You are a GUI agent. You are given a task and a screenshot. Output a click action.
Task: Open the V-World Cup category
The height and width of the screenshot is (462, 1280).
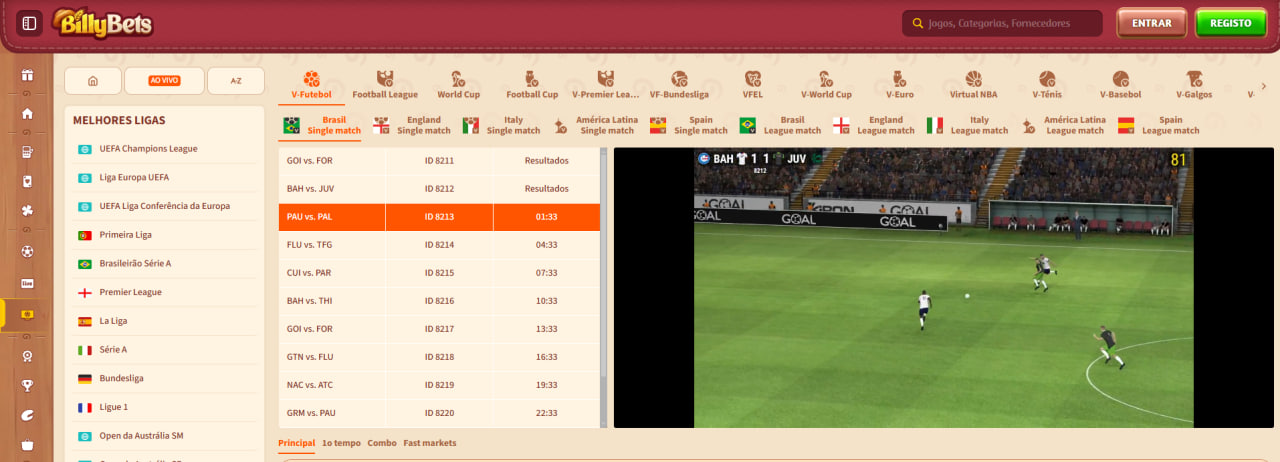click(x=826, y=85)
